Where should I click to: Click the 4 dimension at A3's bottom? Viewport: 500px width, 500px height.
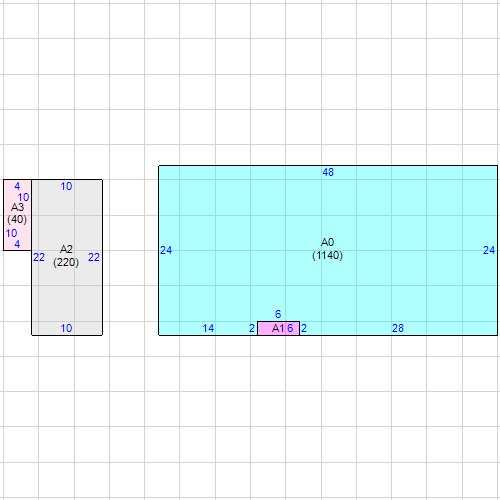[x=17, y=244]
